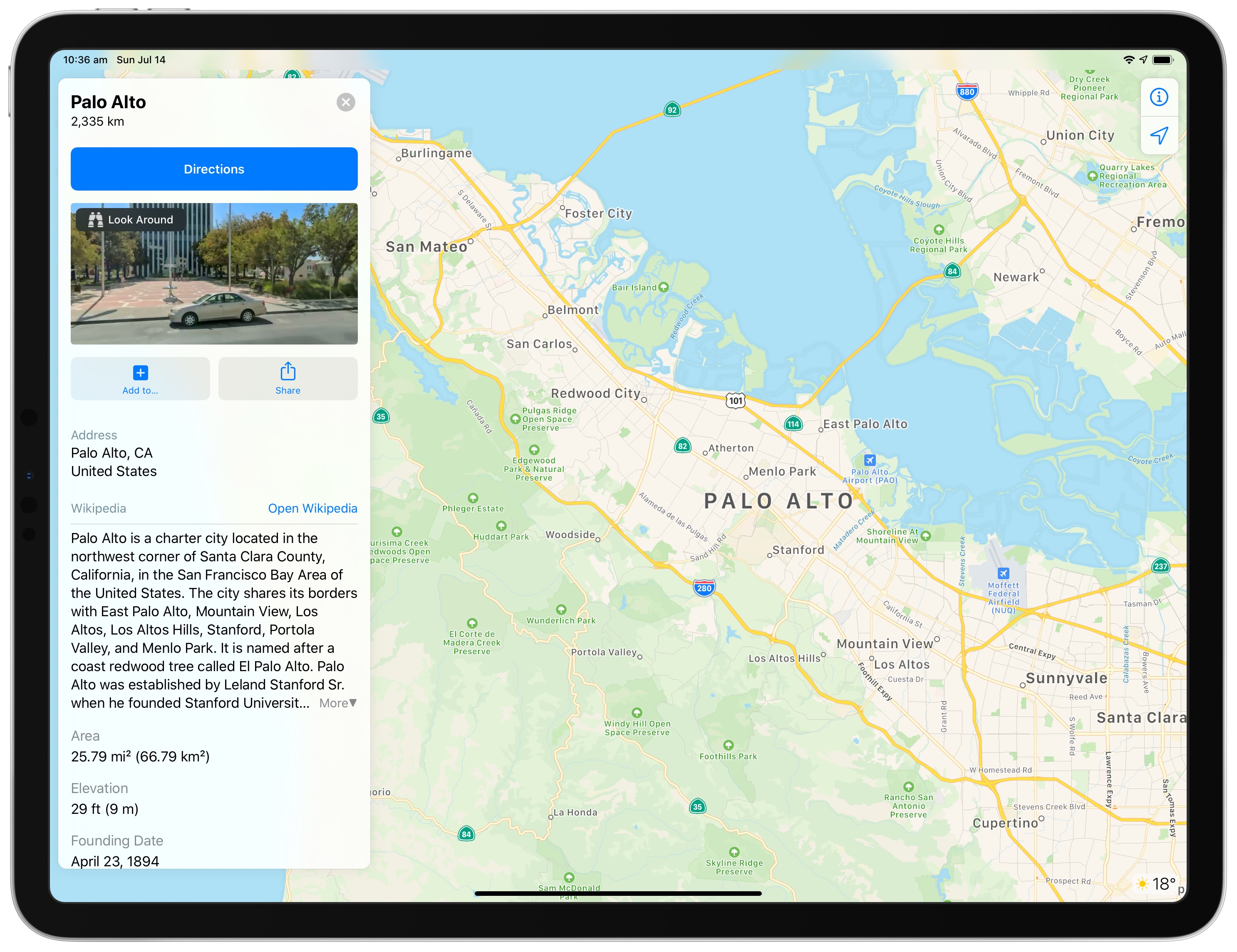Tap Route 237 highway shield
This screenshot has width=1237, height=952.
click(1160, 566)
